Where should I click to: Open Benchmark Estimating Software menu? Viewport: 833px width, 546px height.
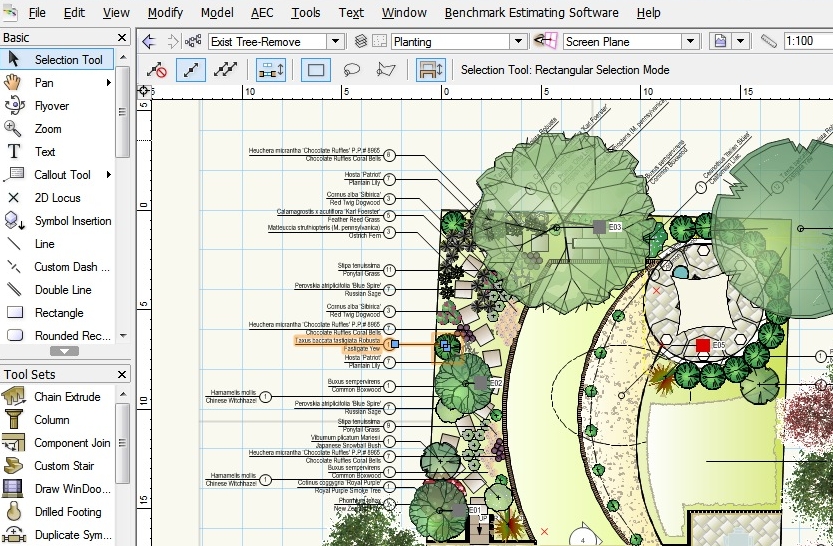(x=531, y=13)
